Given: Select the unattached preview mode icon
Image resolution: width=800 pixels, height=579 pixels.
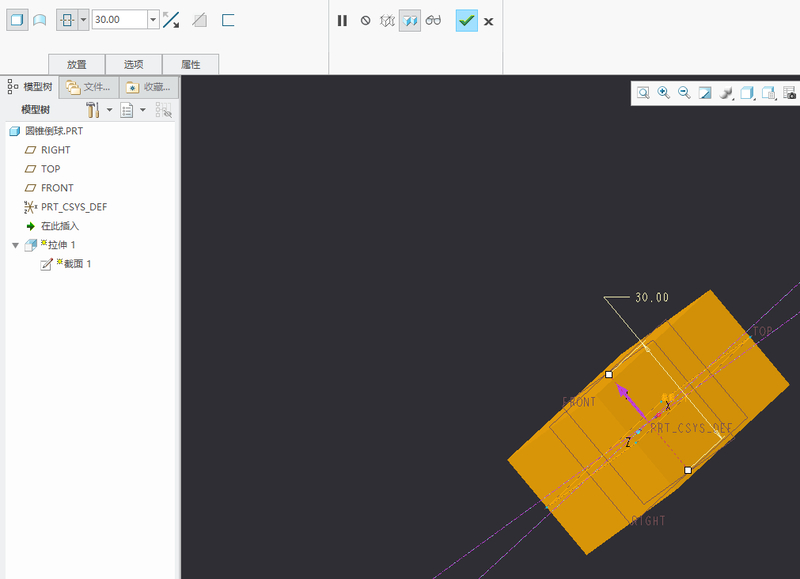Looking at the screenshot, I should pos(387,20).
